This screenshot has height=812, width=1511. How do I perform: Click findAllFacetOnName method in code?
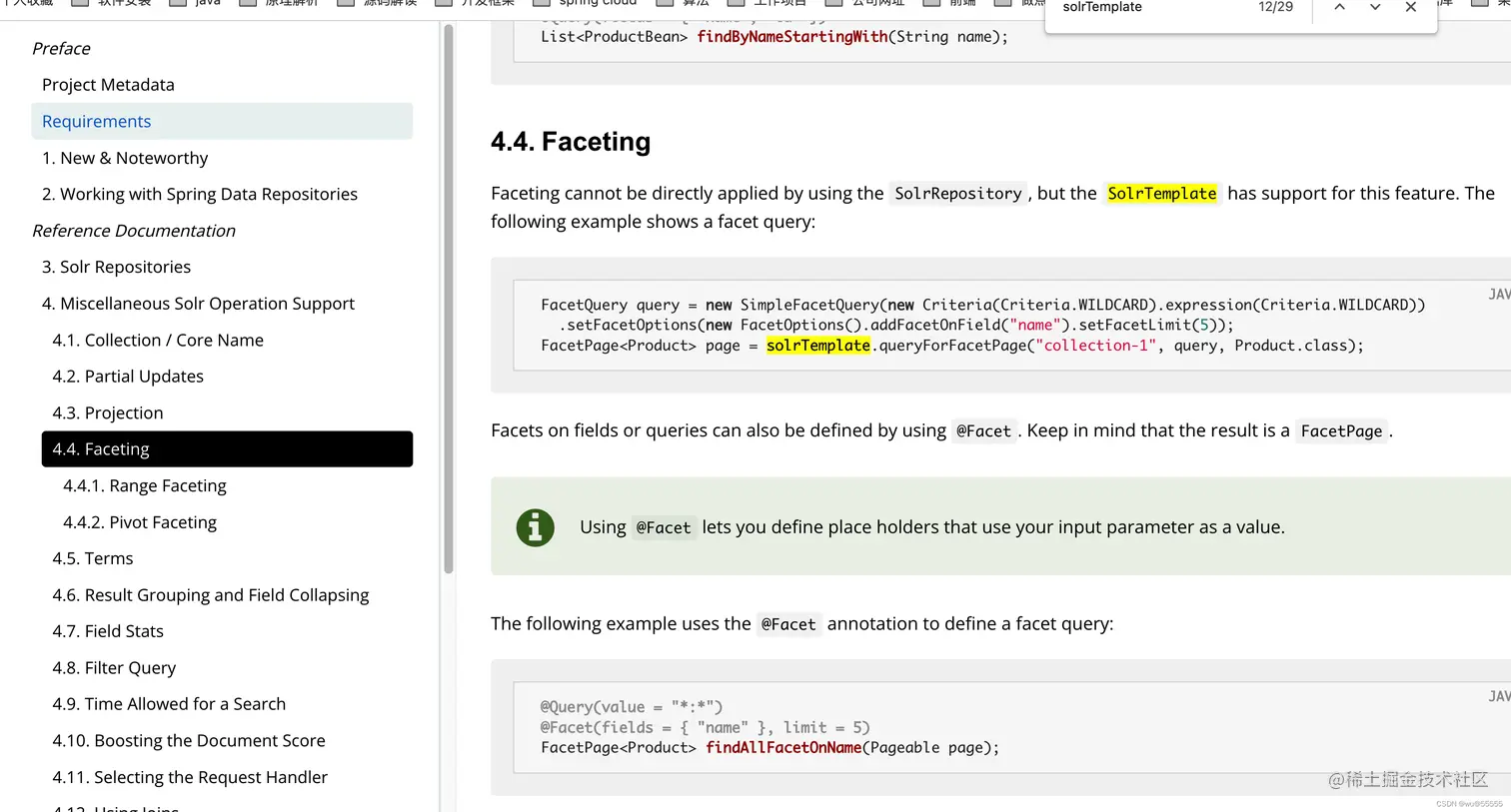(x=783, y=748)
